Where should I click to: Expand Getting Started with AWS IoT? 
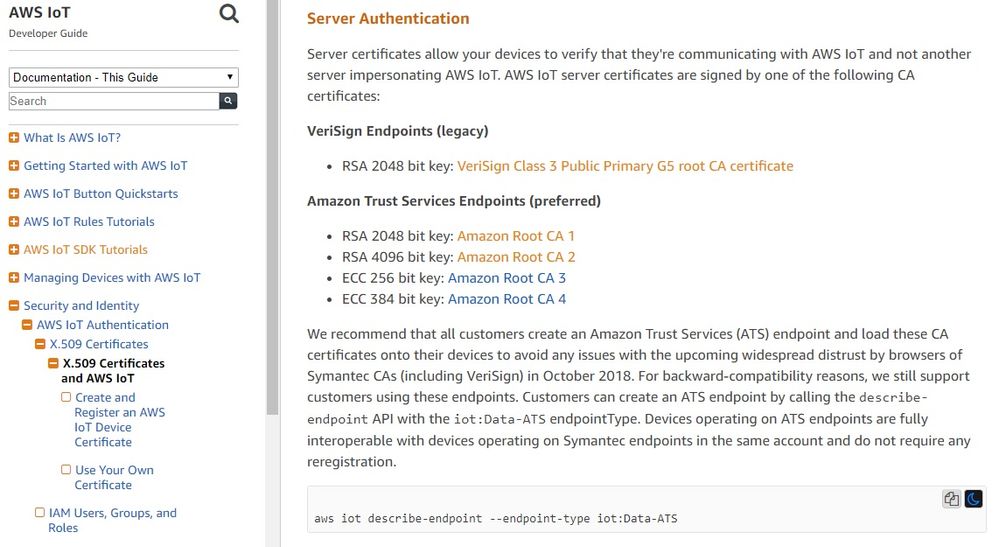point(14,166)
